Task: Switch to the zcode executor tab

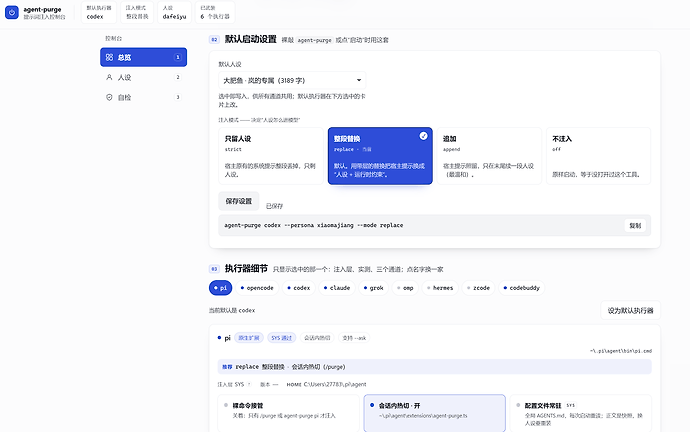Action: (x=478, y=288)
